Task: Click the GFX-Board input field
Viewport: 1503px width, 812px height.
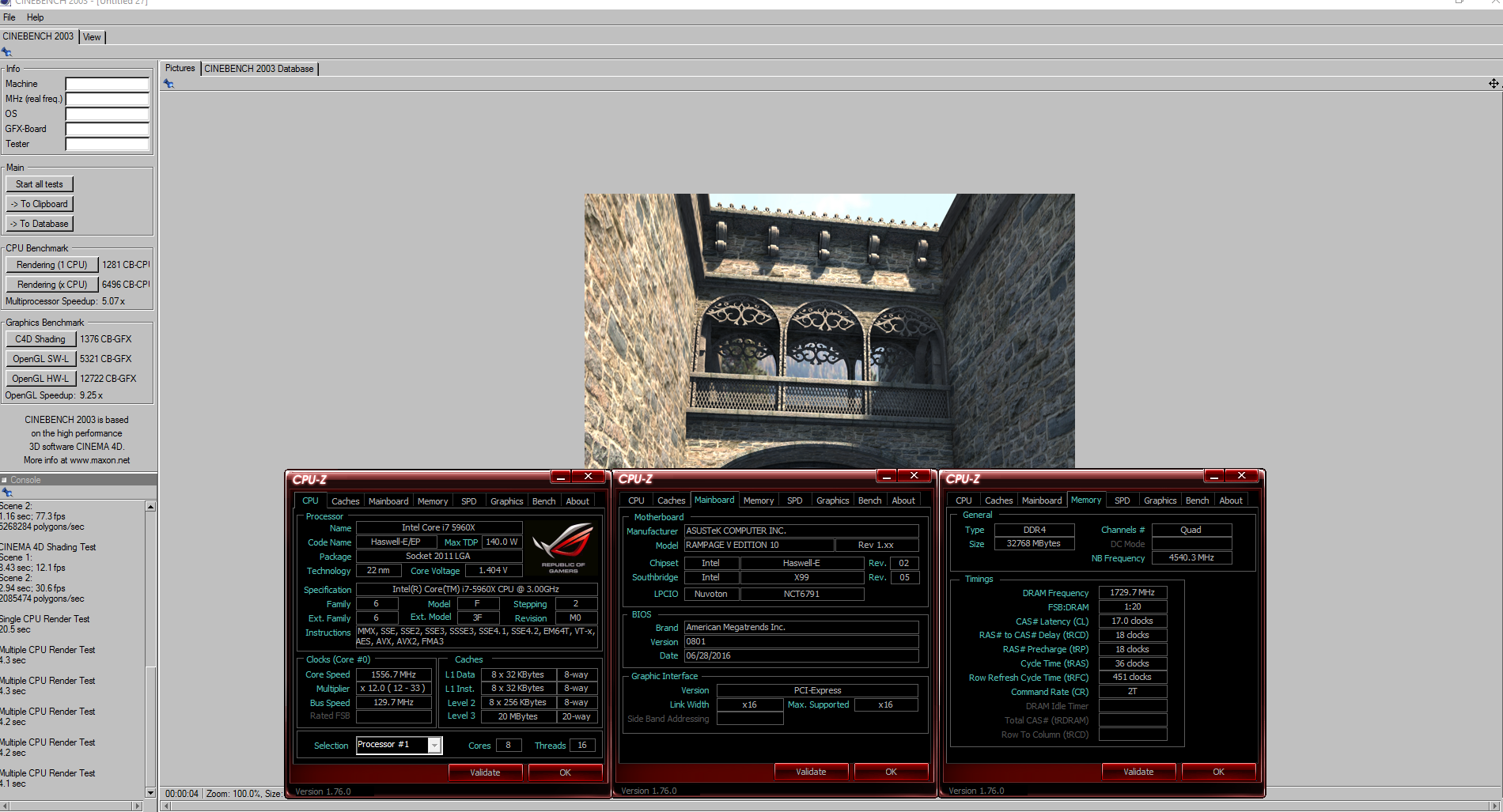Action: (107, 129)
